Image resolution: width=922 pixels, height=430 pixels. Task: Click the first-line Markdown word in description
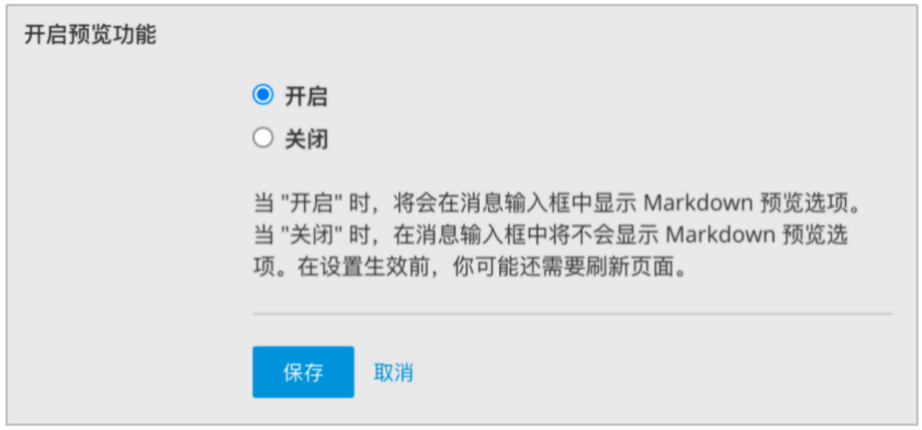tap(708, 205)
